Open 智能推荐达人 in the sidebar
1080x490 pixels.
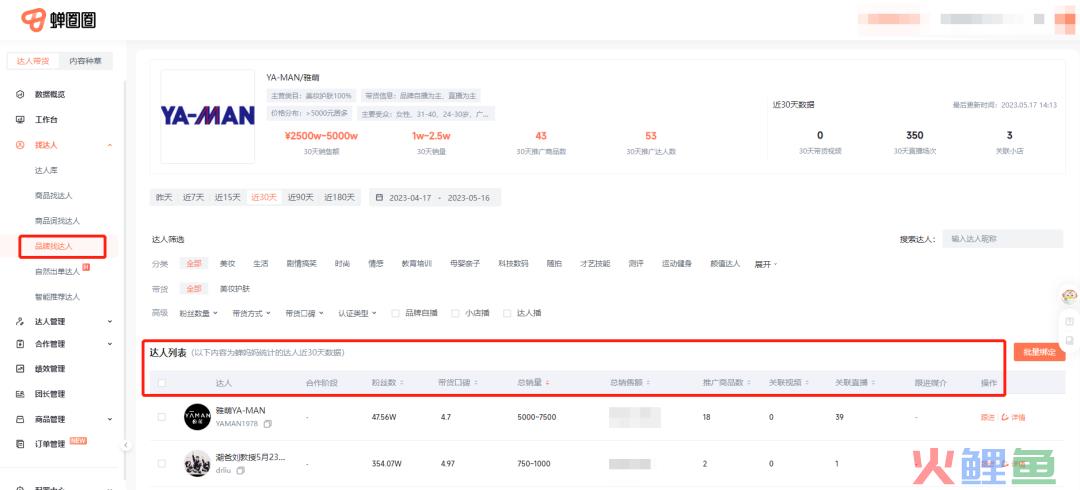pos(57,297)
